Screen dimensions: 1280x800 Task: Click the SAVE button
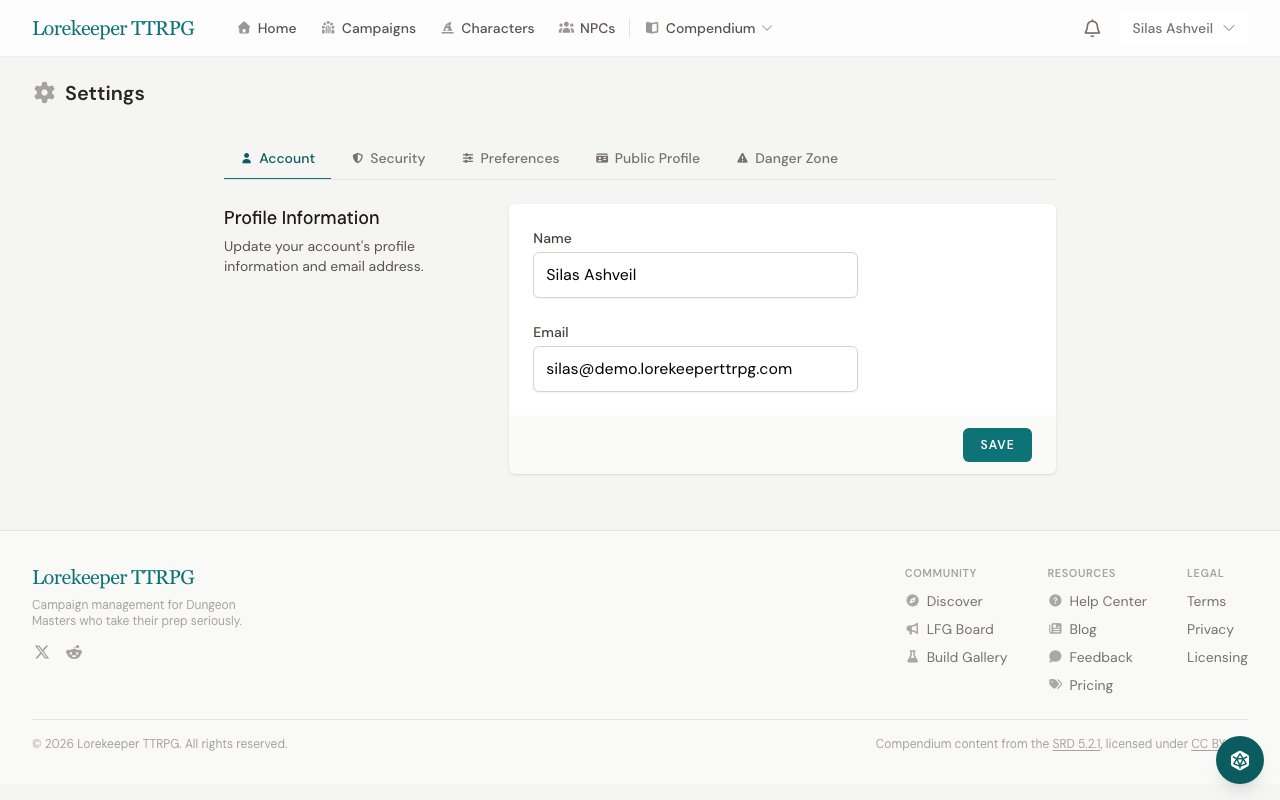point(997,444)
